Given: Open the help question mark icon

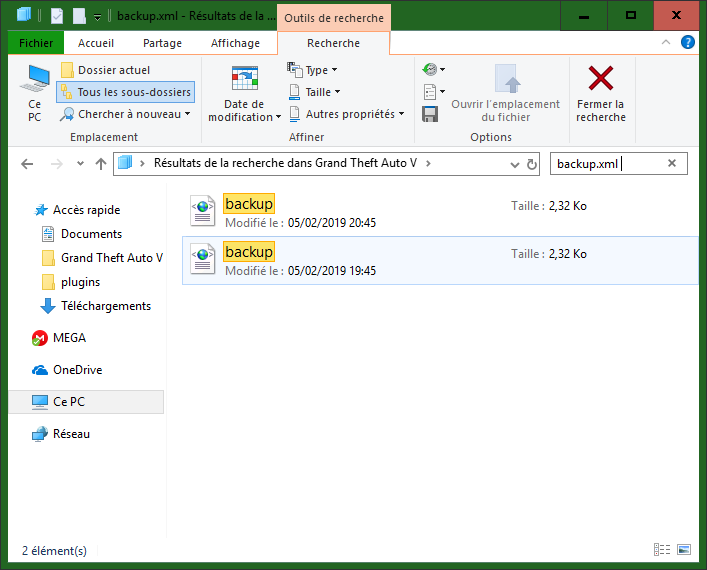Looking at the screenshot, I should point(688,42).
